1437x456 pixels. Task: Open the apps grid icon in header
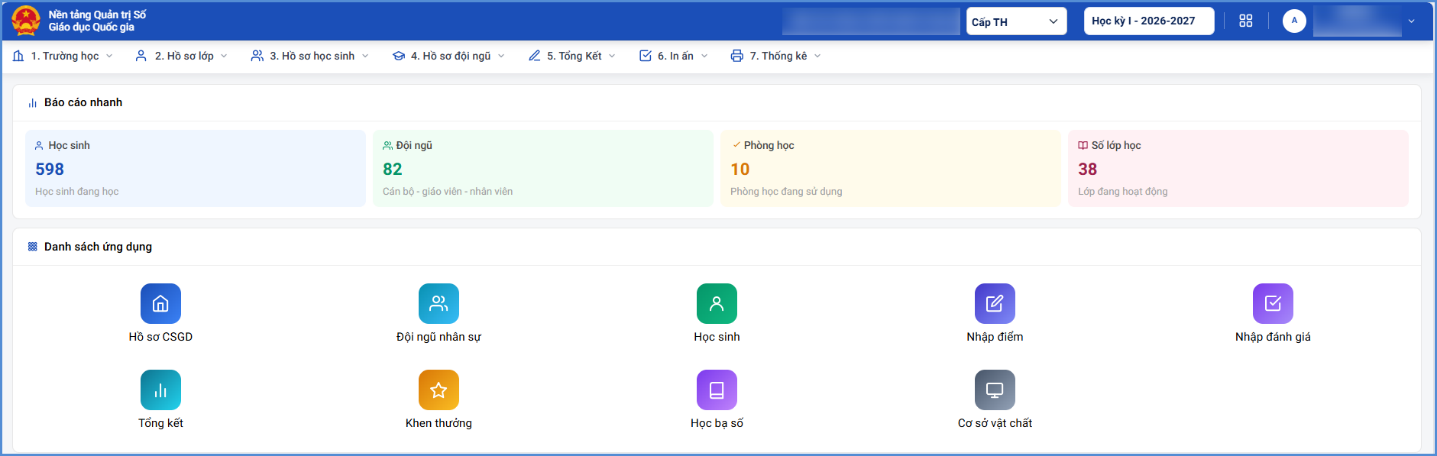[x=1246, y=21]
